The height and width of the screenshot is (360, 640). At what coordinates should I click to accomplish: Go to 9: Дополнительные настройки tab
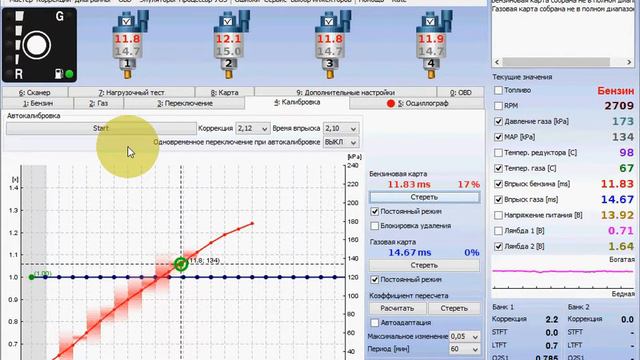point(345,93)
